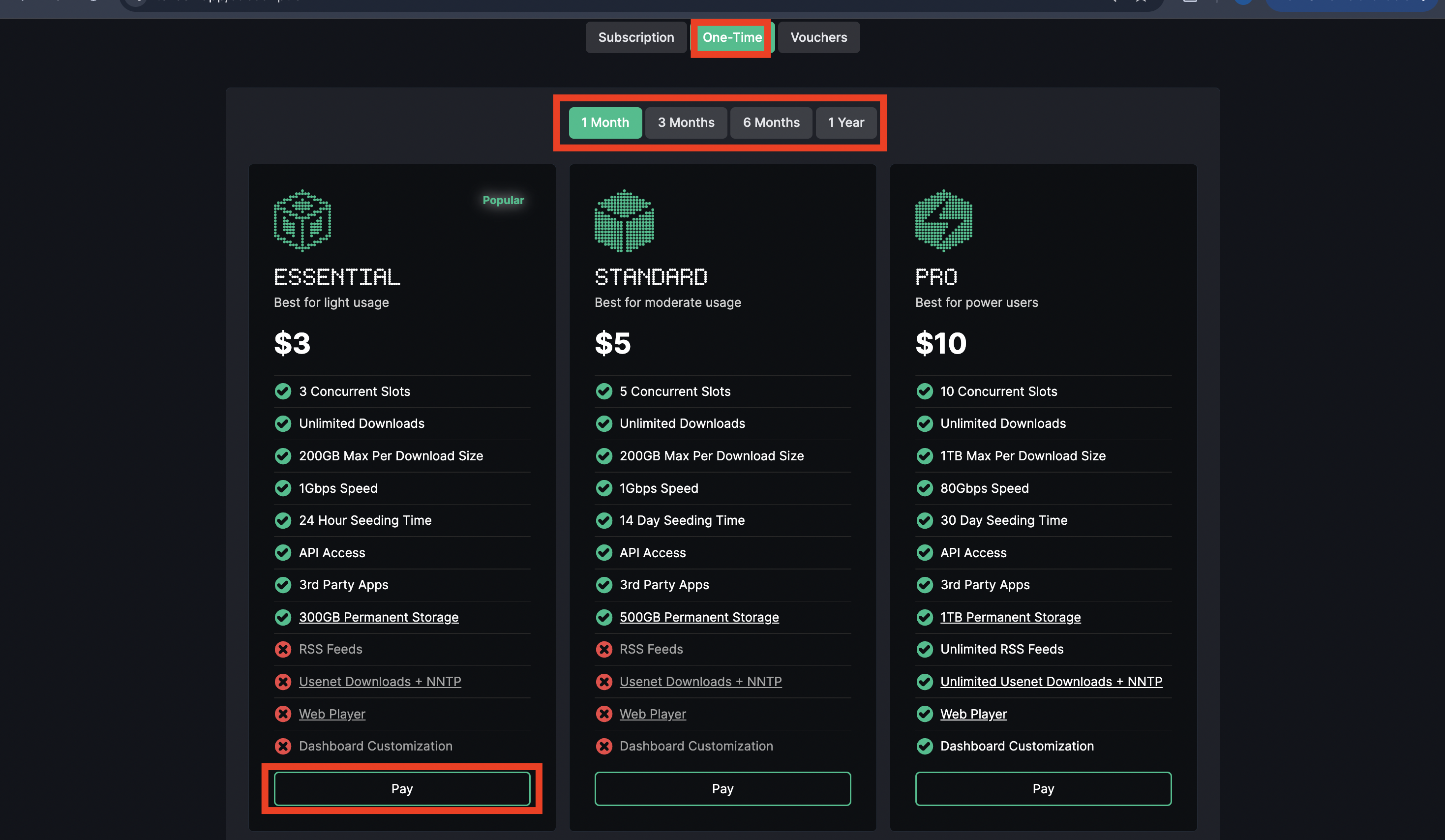Open Essential plan Usenet Downloads + NNTP link
The width and height of the screenshot is (1445, 840).
click(x=380, y=681)
